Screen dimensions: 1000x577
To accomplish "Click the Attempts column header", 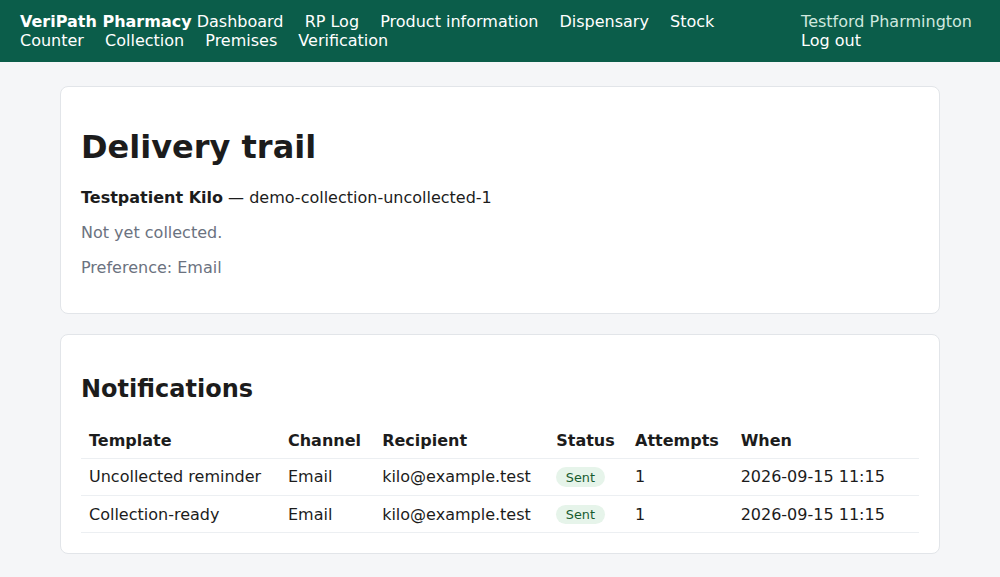I will 677,441.
